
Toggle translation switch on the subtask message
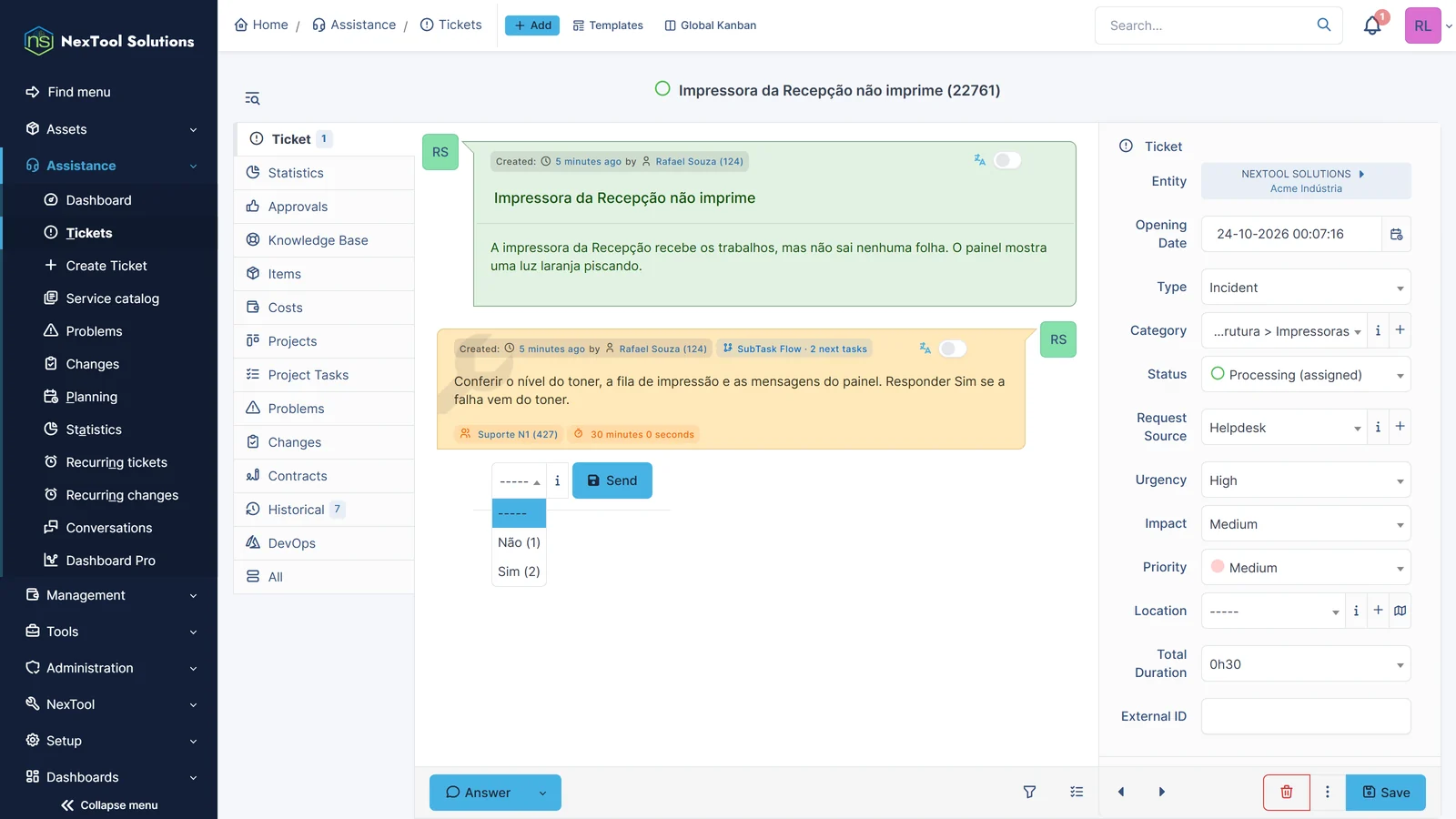[952, 349]
